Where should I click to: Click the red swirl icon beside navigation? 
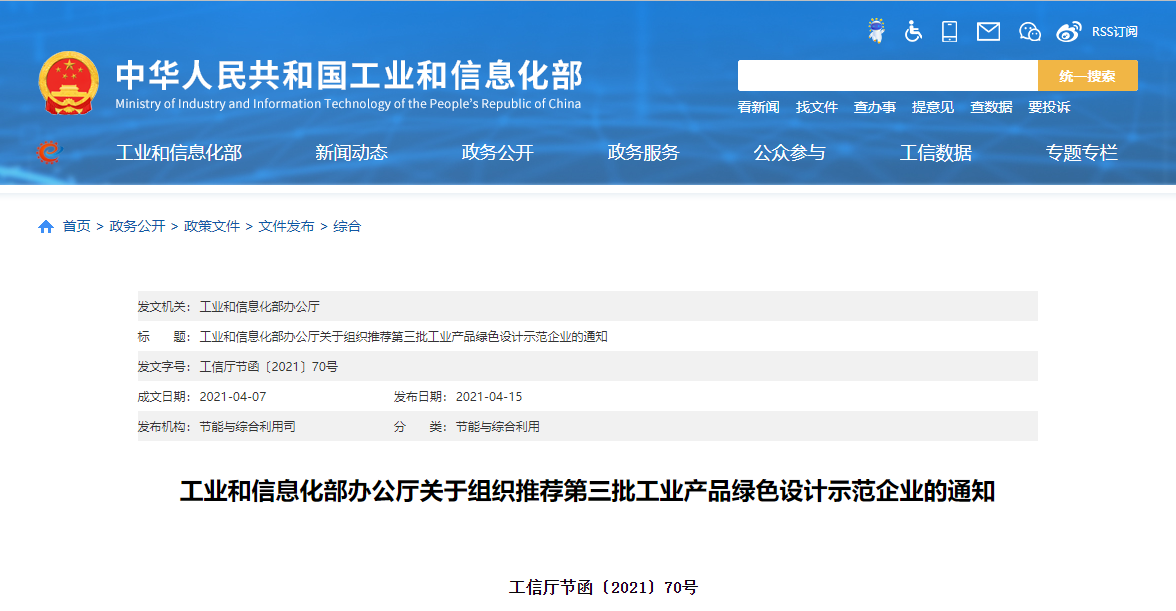point(48,152)
